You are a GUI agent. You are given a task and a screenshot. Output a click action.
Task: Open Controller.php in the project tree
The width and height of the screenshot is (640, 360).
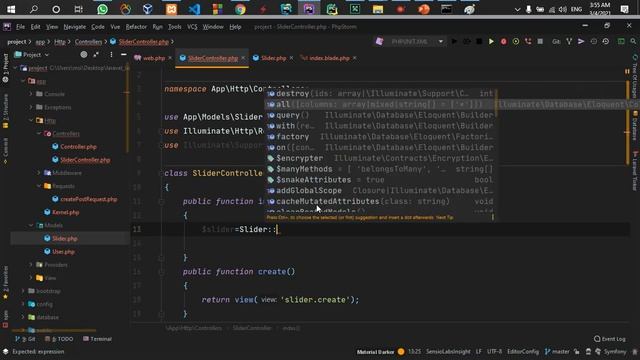click(78, 147)
